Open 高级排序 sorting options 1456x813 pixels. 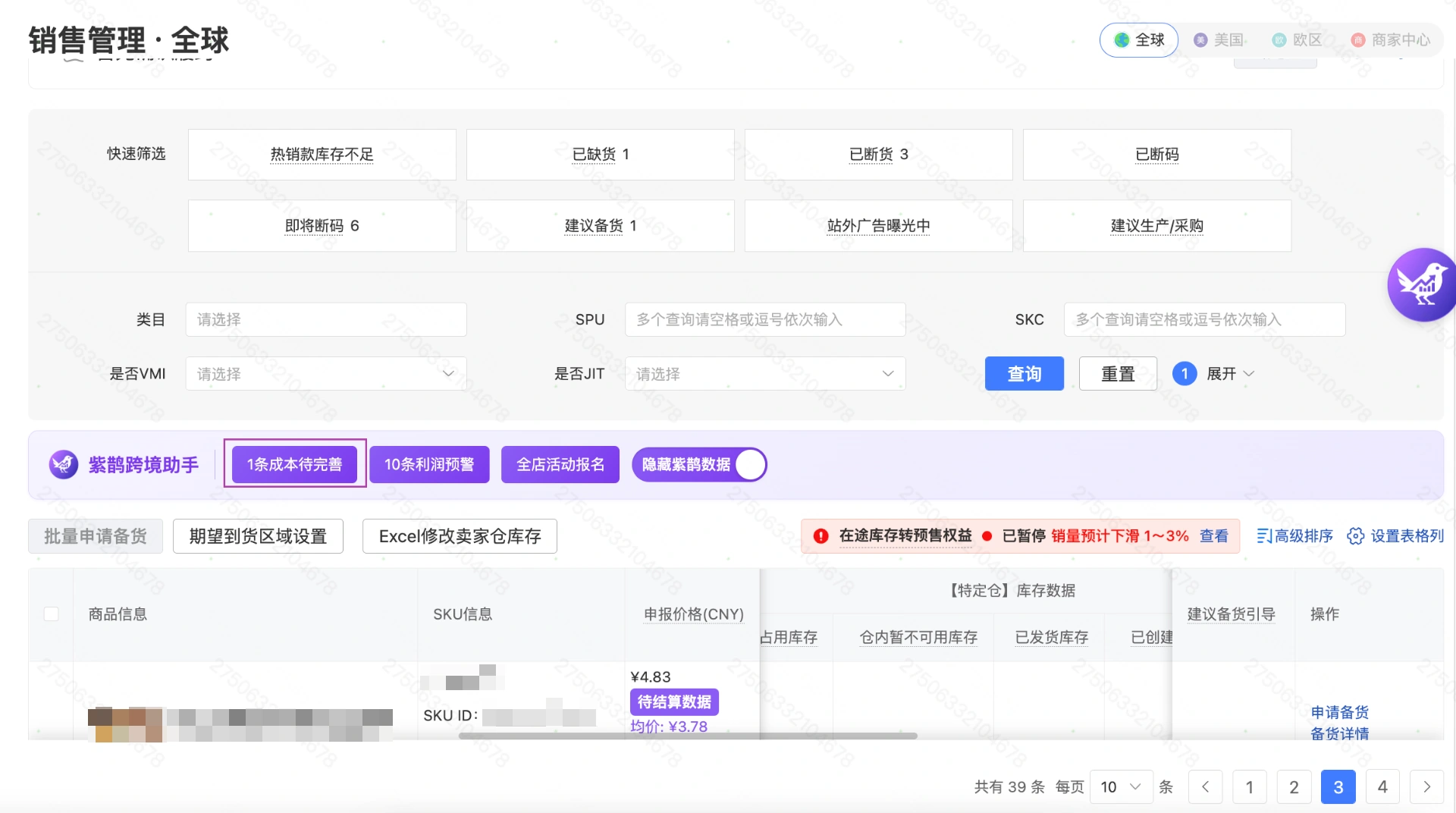[1294, 536]
